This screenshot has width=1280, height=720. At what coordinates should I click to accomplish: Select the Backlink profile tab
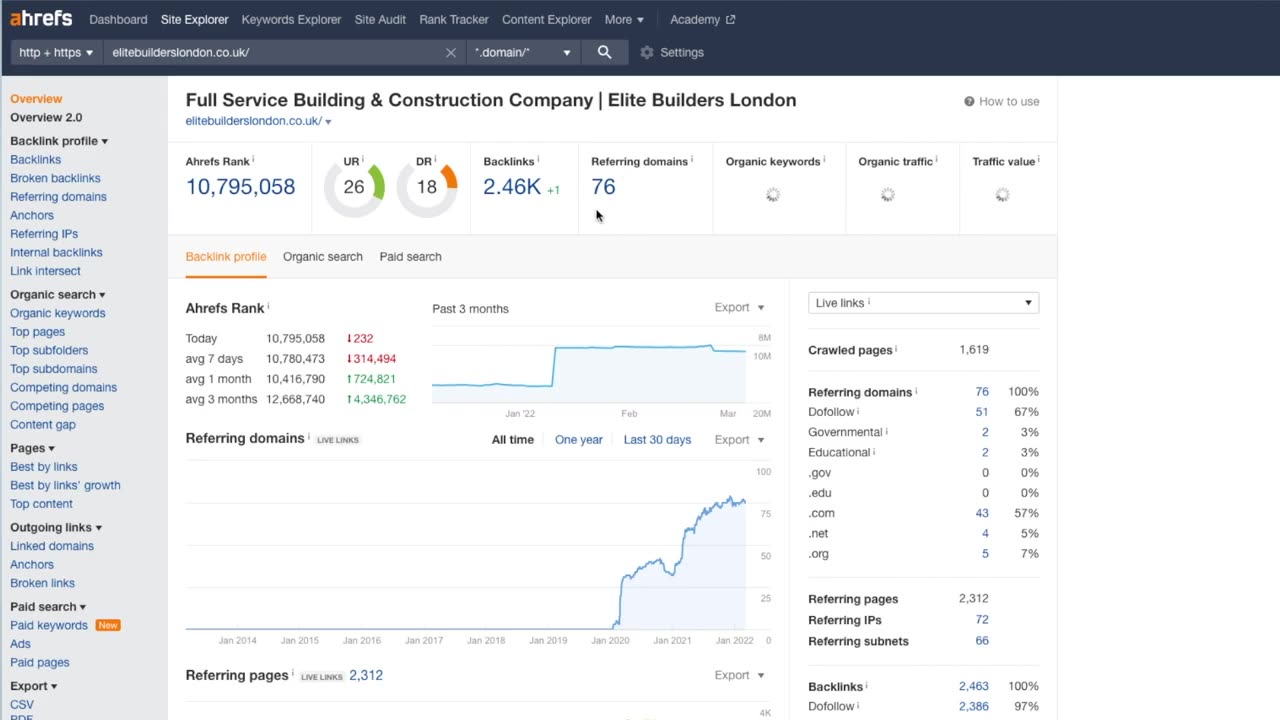226,257
